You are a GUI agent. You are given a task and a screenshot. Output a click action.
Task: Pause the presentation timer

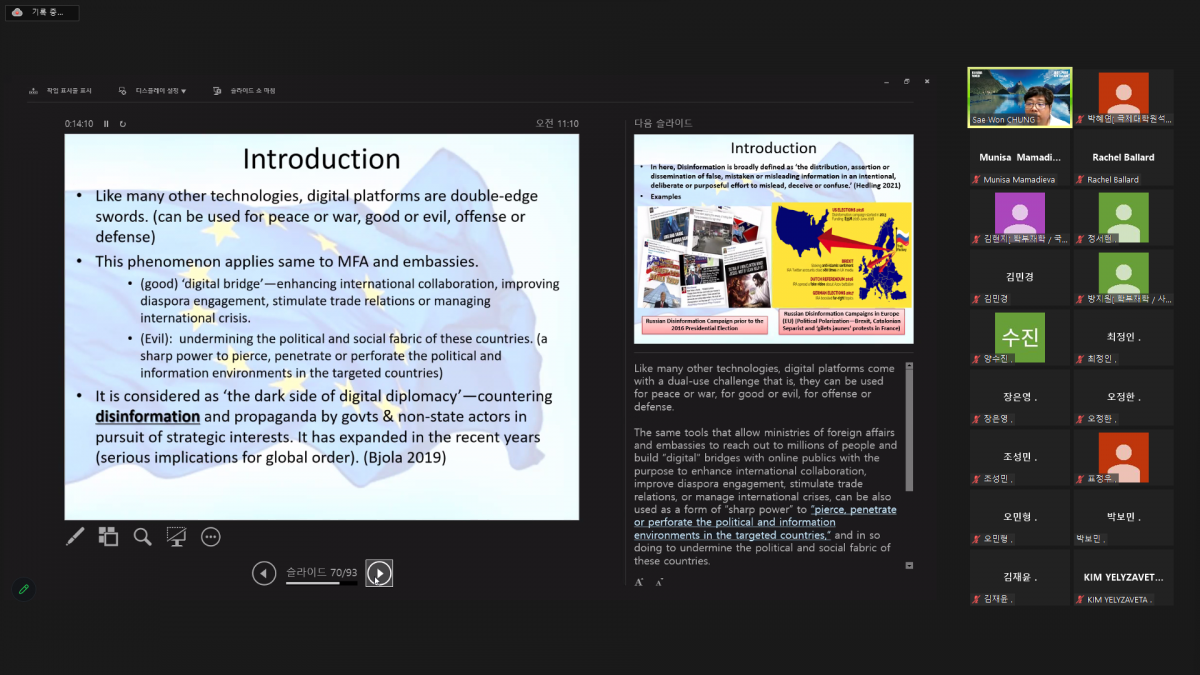pos(106,124)
